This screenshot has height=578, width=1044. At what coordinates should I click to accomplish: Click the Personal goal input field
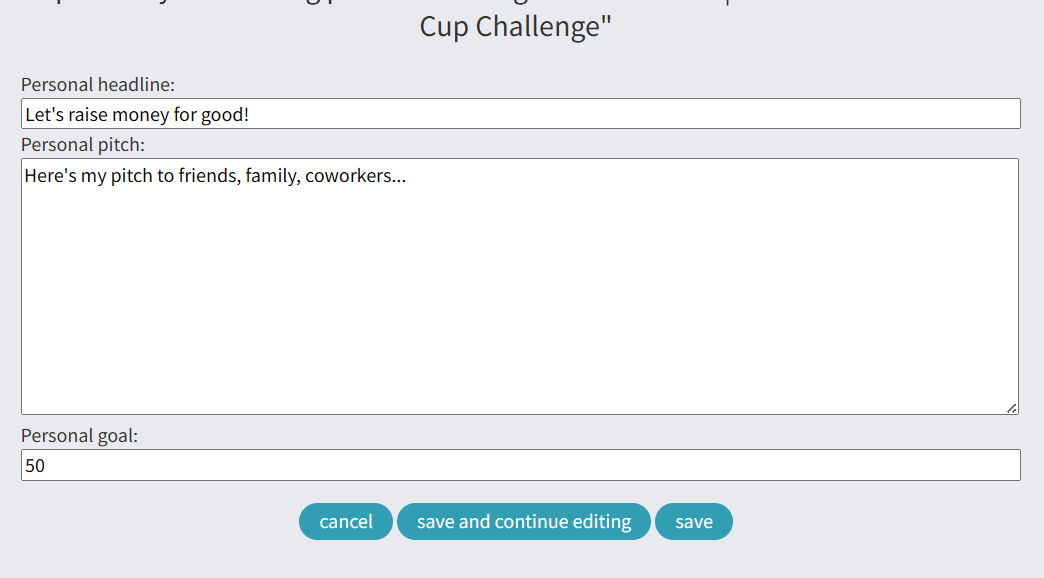click(x=520, y=465)
